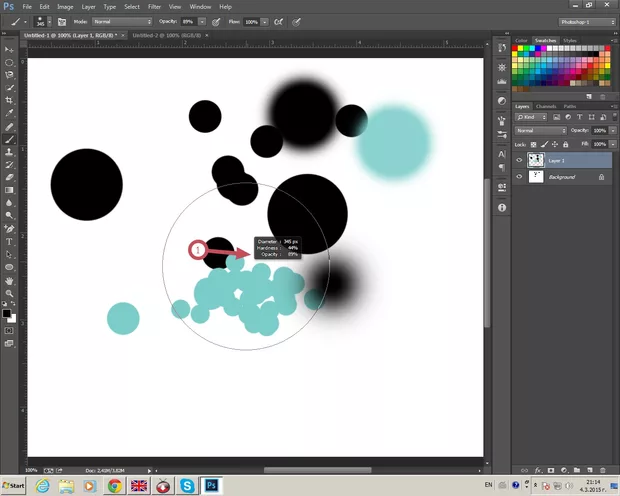Image resolution: width=620 pixels, height=496 pixels.
Task: Expand the Photoshop-1 workspace dropdown
Action: (x=585, y=21)
